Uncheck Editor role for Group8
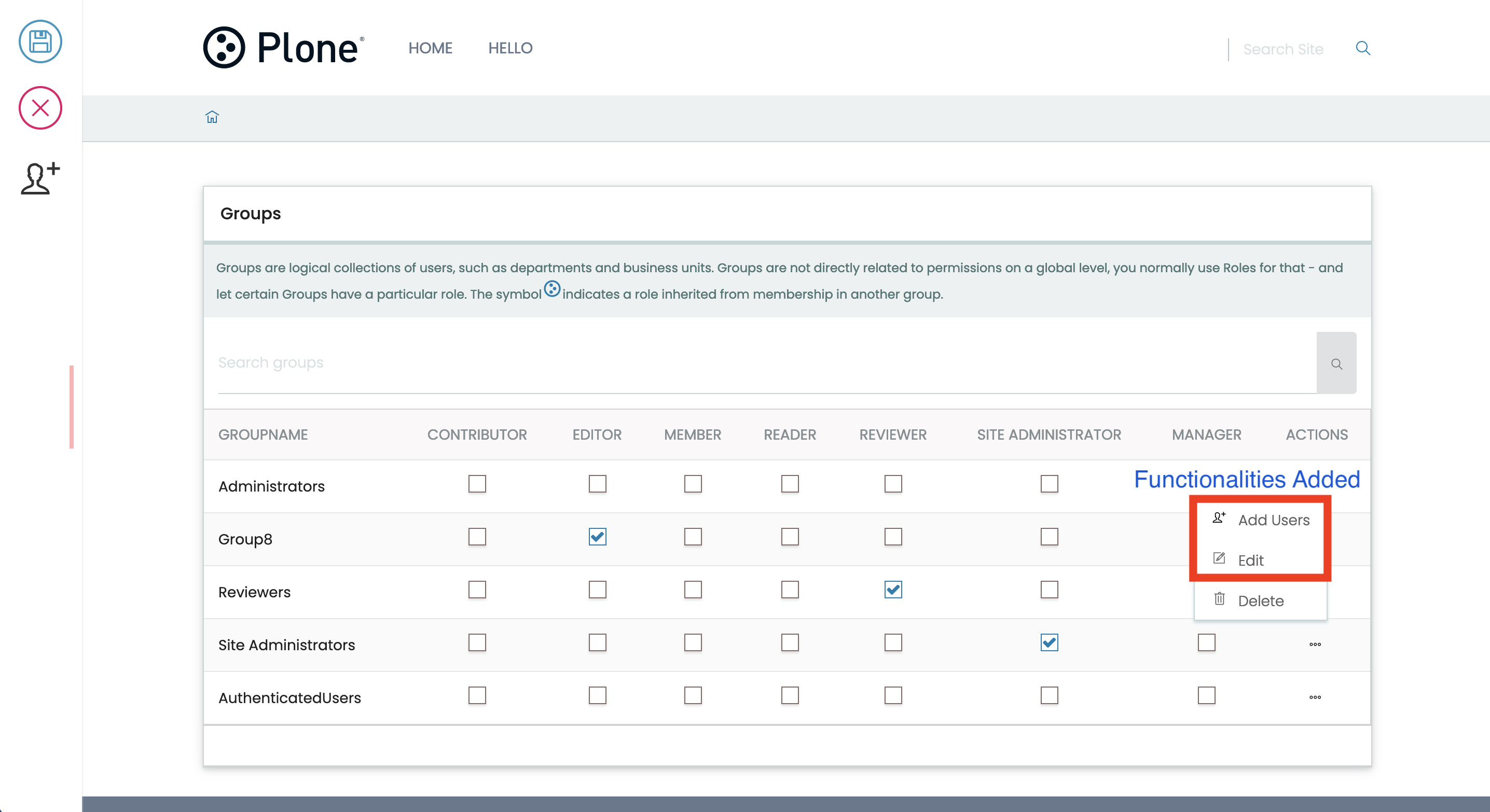 click(x=598, y=537)
